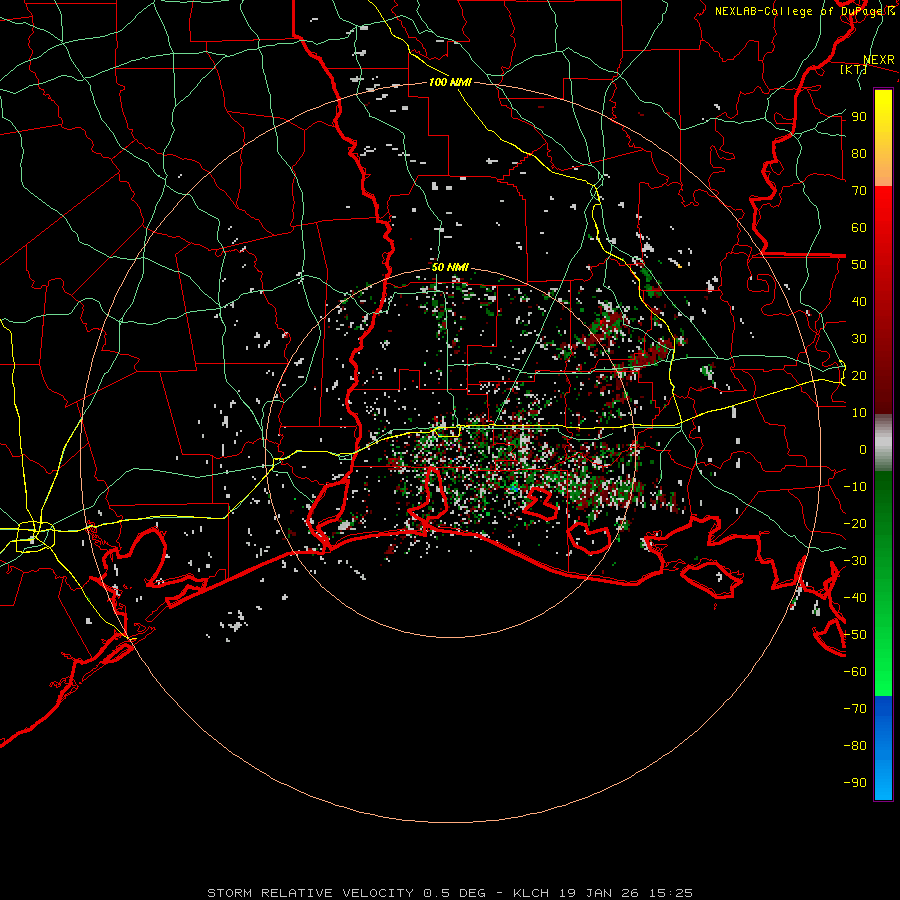Screen dimensions: 900x900
Task: Click the -60 value on velocity scale
Action: pyautogui.click(x=855, y=672)
